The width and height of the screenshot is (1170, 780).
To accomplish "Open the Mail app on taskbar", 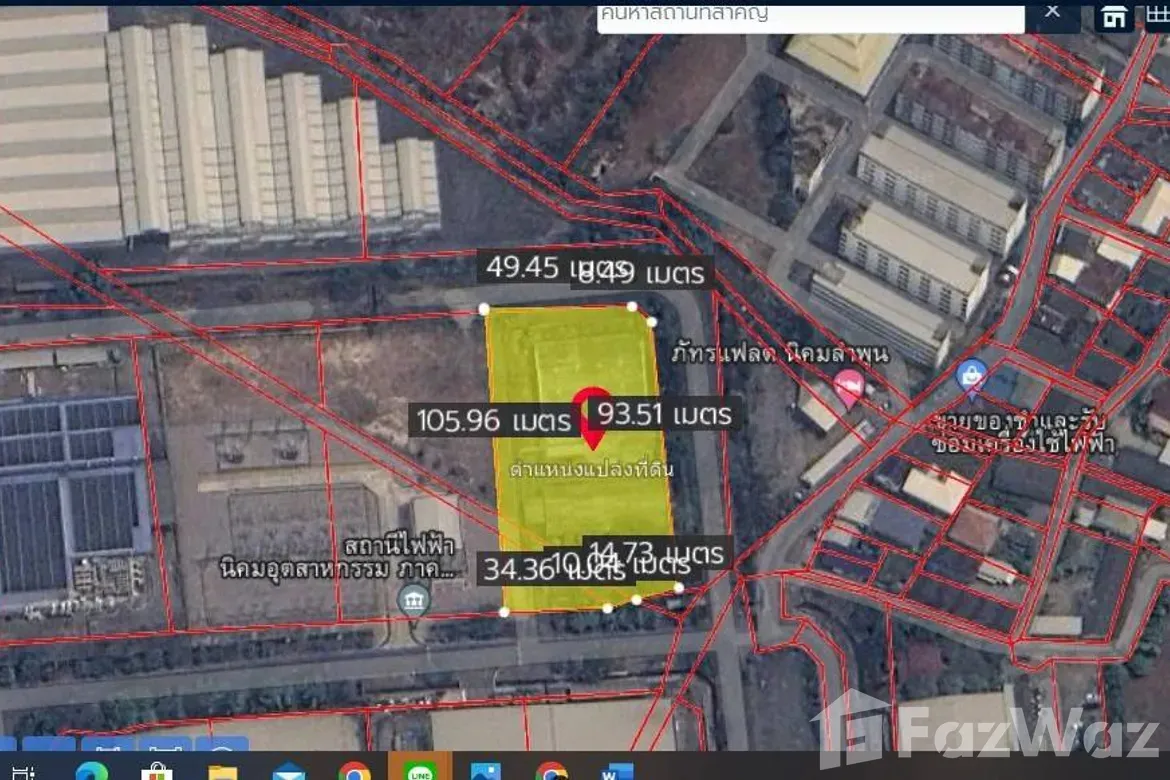I will pyautogui.click(x=289, y=772).
